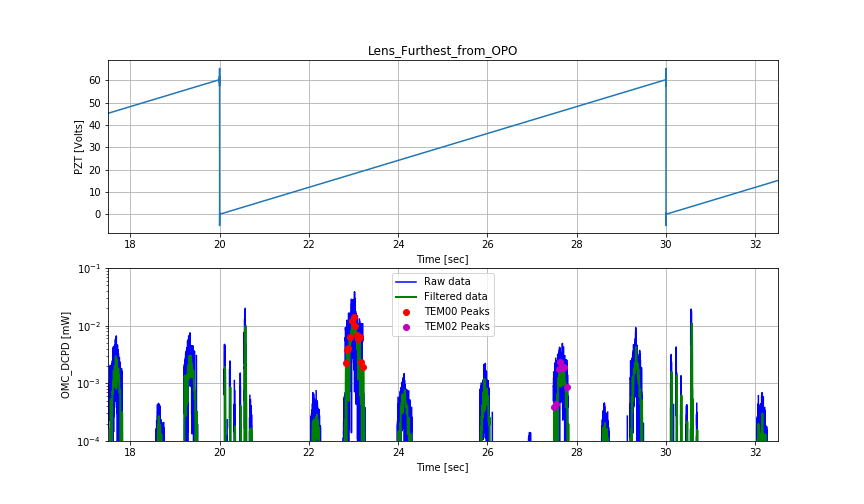Viewport: 864px width, 504px height.
Task: Click the 10⁻¹ tick on OMC_DCPD axis
Action: pos(90,269)
